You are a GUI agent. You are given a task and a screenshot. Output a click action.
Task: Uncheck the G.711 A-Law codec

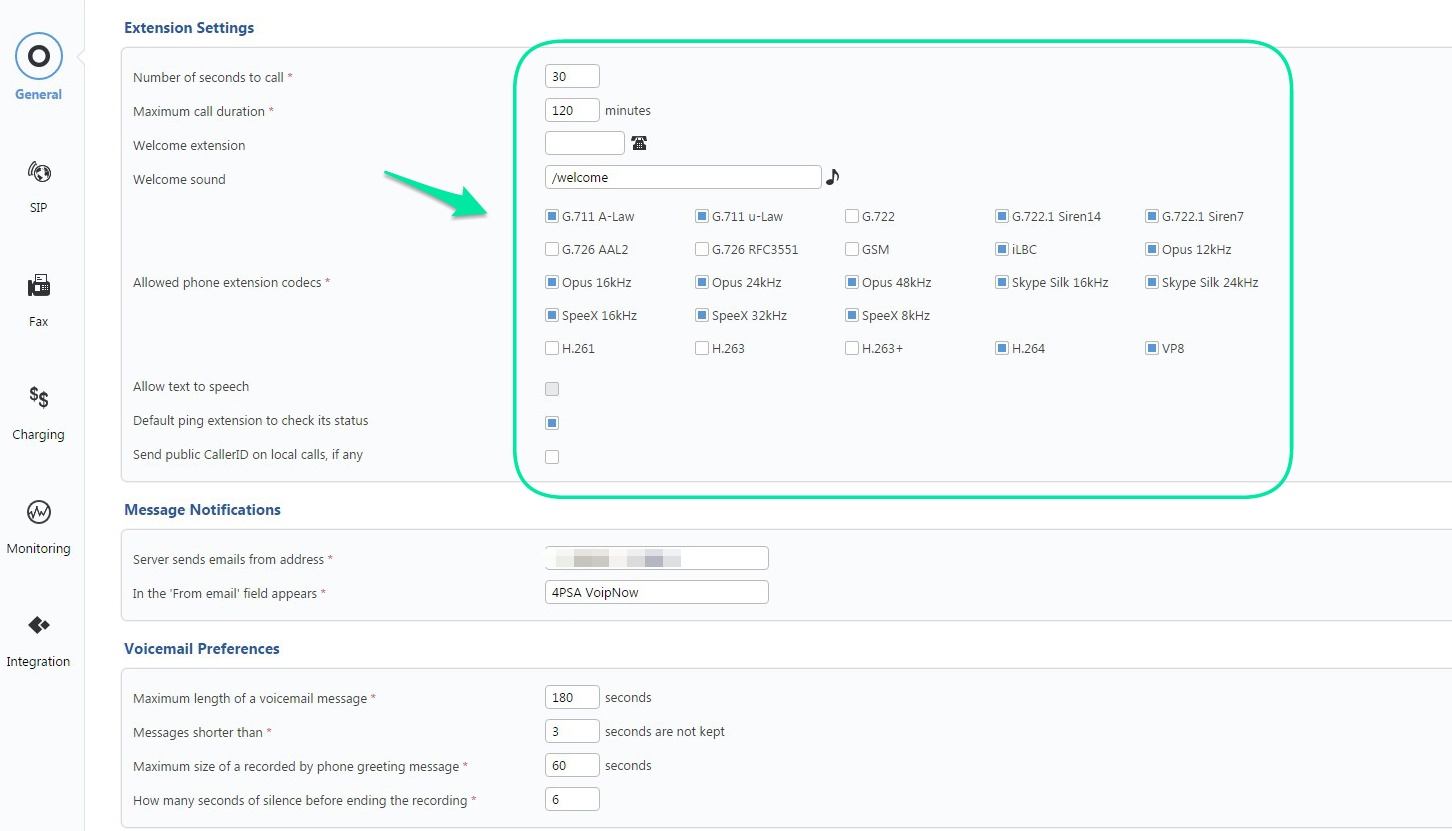point(552,216)
